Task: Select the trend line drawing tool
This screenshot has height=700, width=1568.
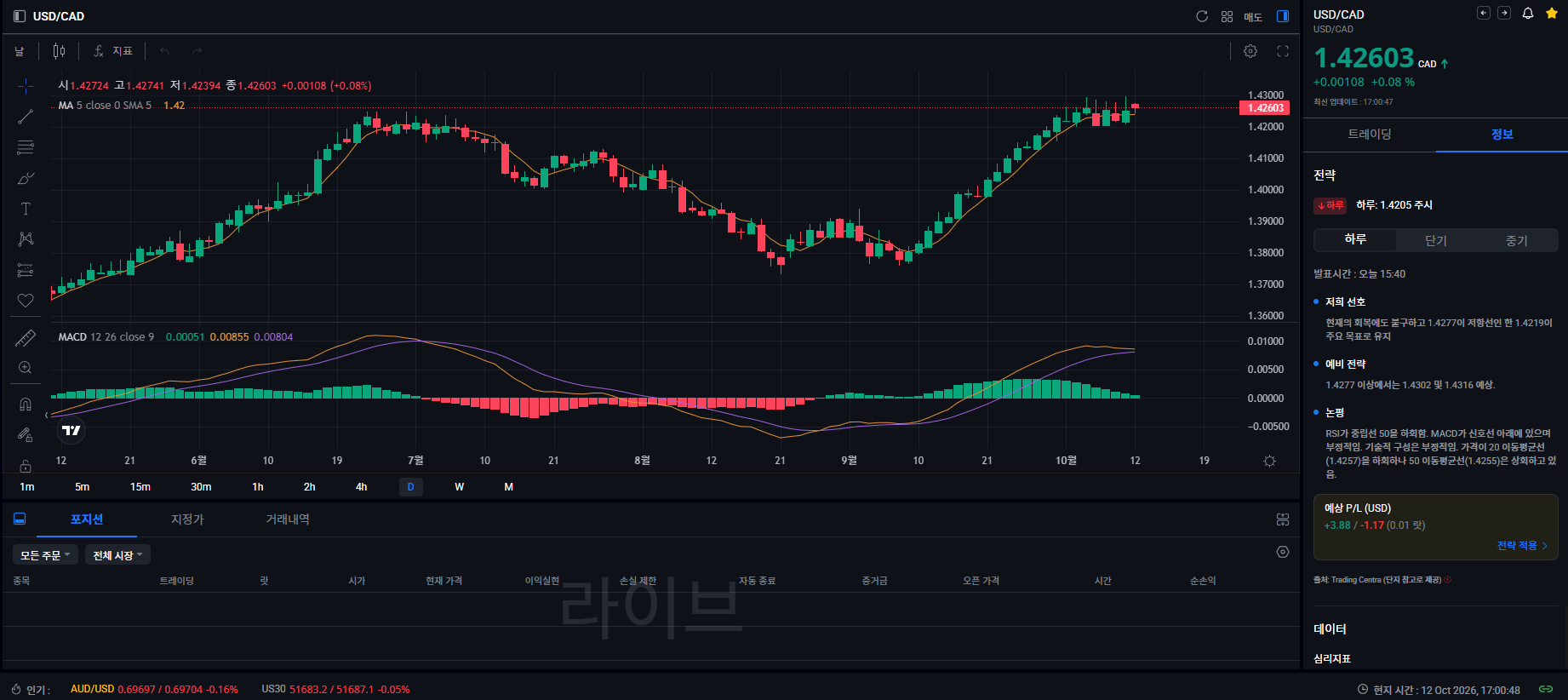Action: 26,117
